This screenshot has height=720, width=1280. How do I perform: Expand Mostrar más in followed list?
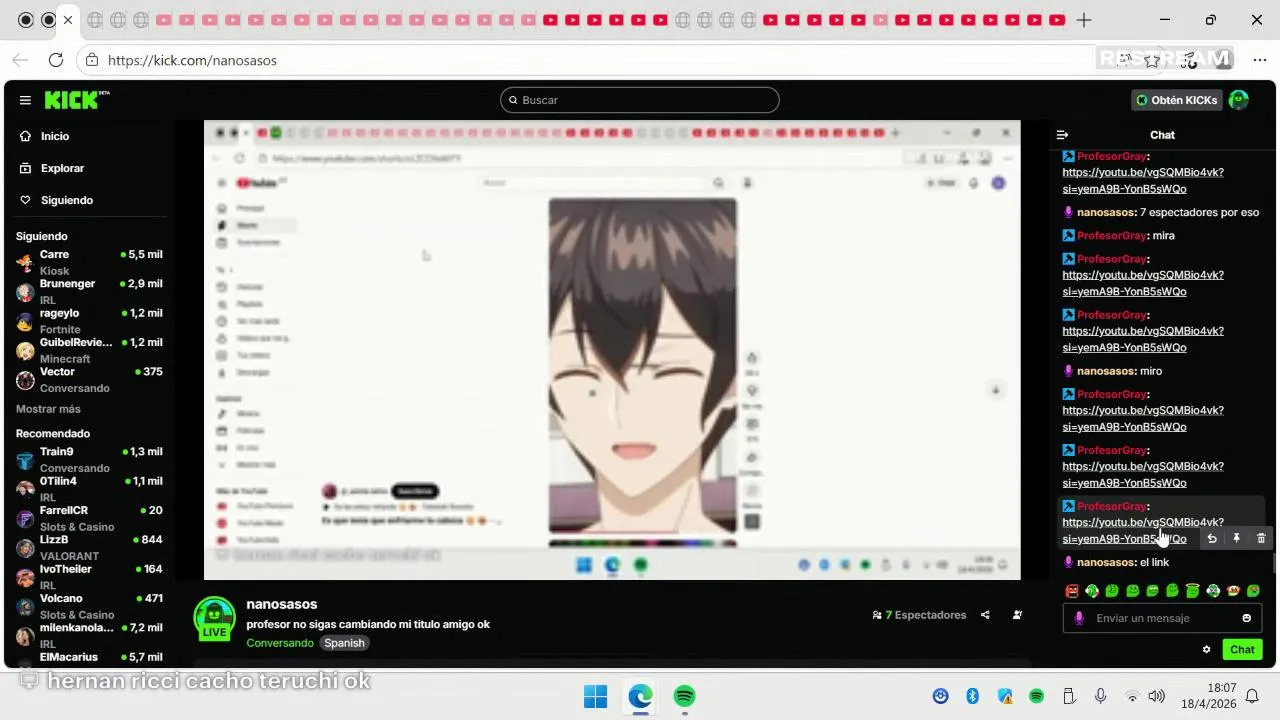tap(48, 409)
